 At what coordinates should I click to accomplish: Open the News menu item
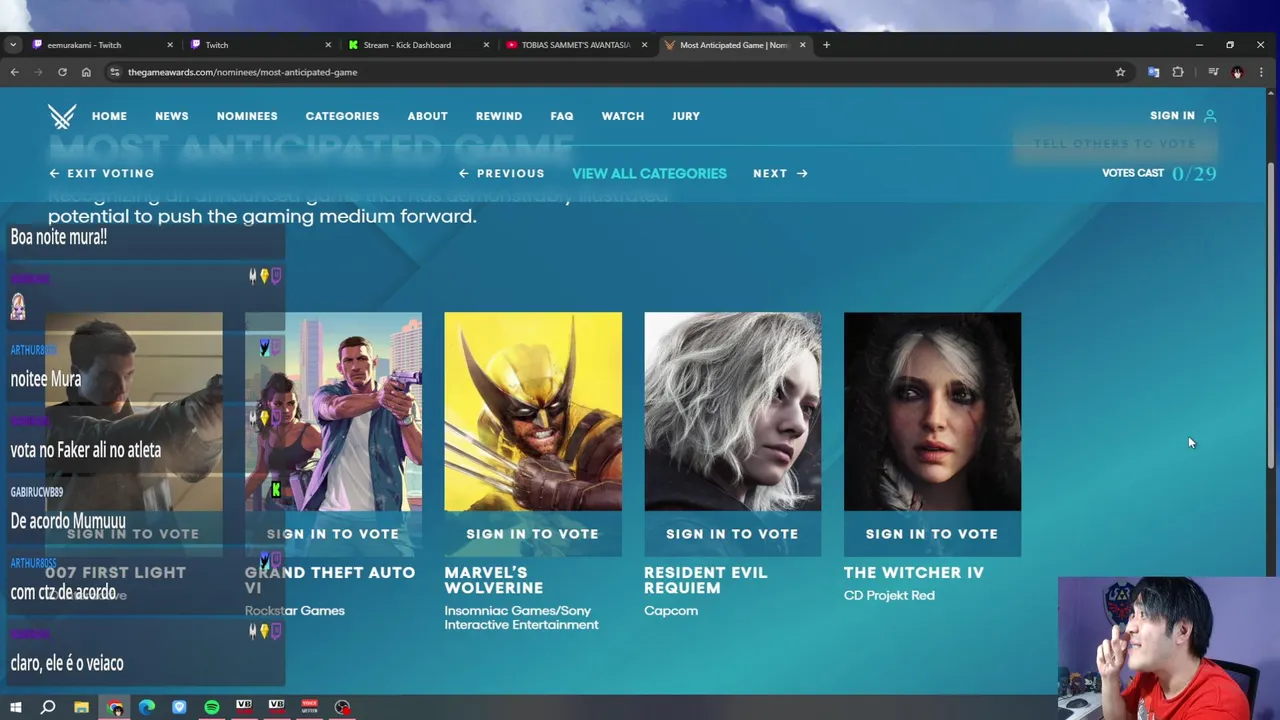(172, 116)
